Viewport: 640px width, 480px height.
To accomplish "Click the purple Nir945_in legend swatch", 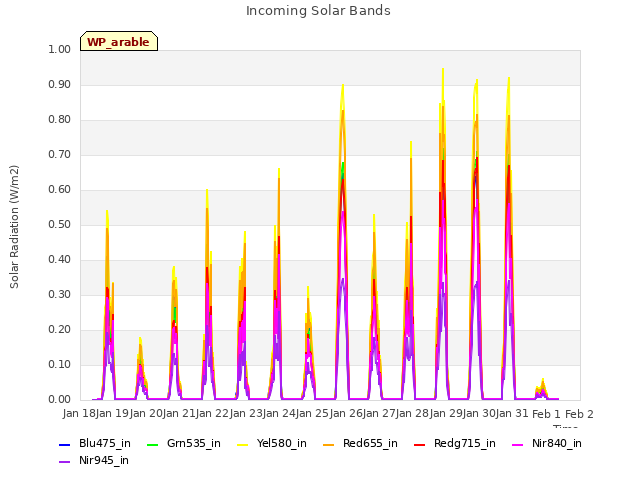I will (x=64, y=462).
